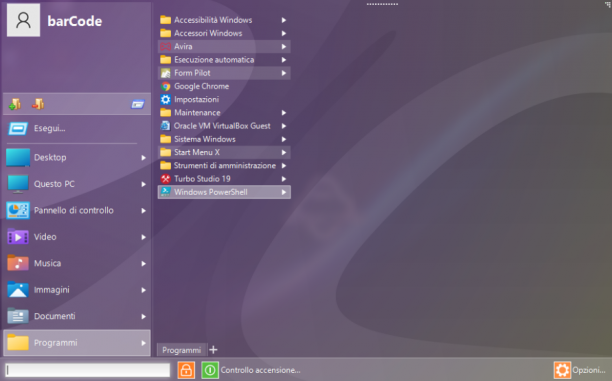Launch Google Chrome from the icon

pyautogui.click(x=165, y=86)
